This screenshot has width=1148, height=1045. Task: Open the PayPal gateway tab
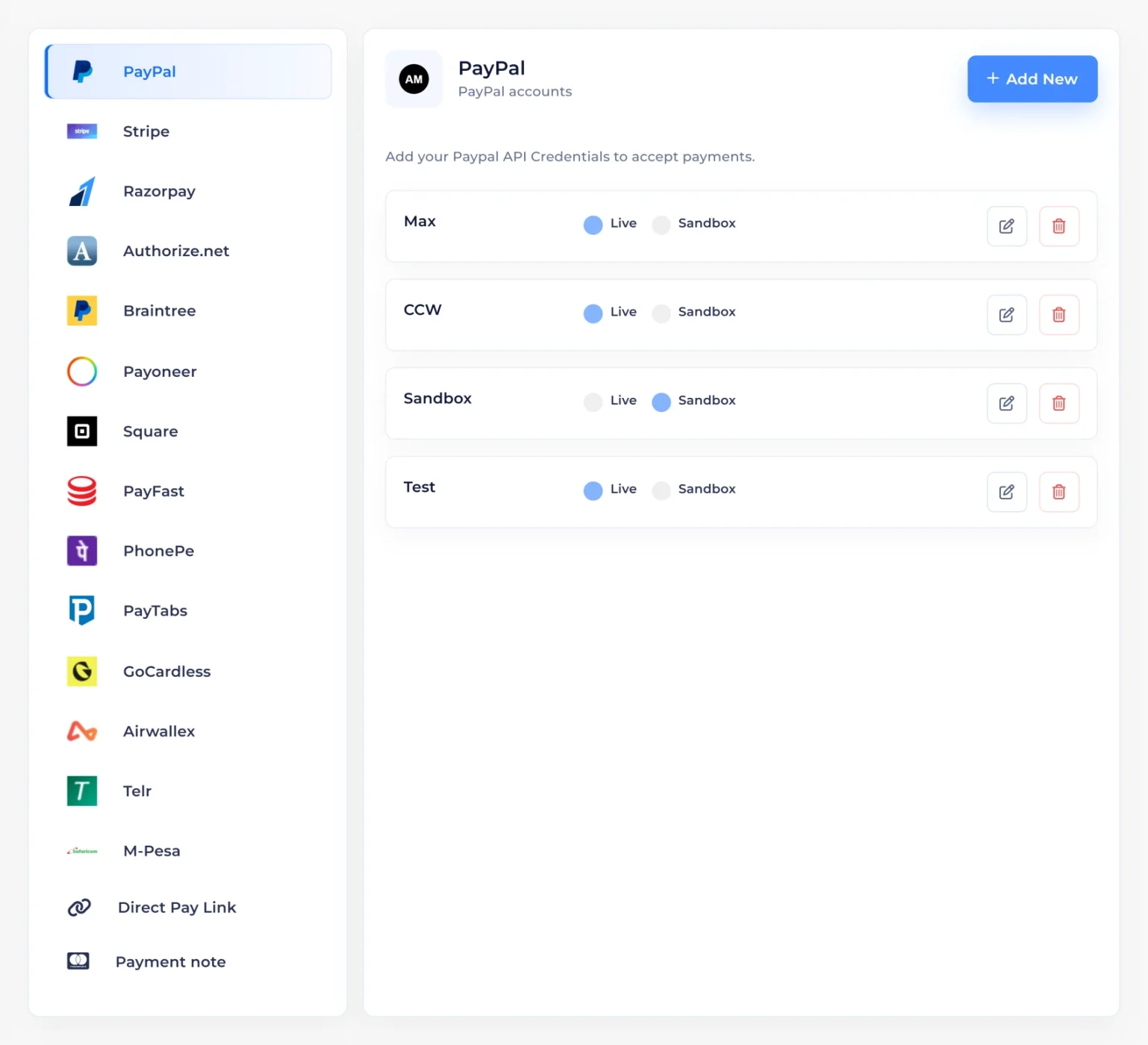(x=188, y=72)
